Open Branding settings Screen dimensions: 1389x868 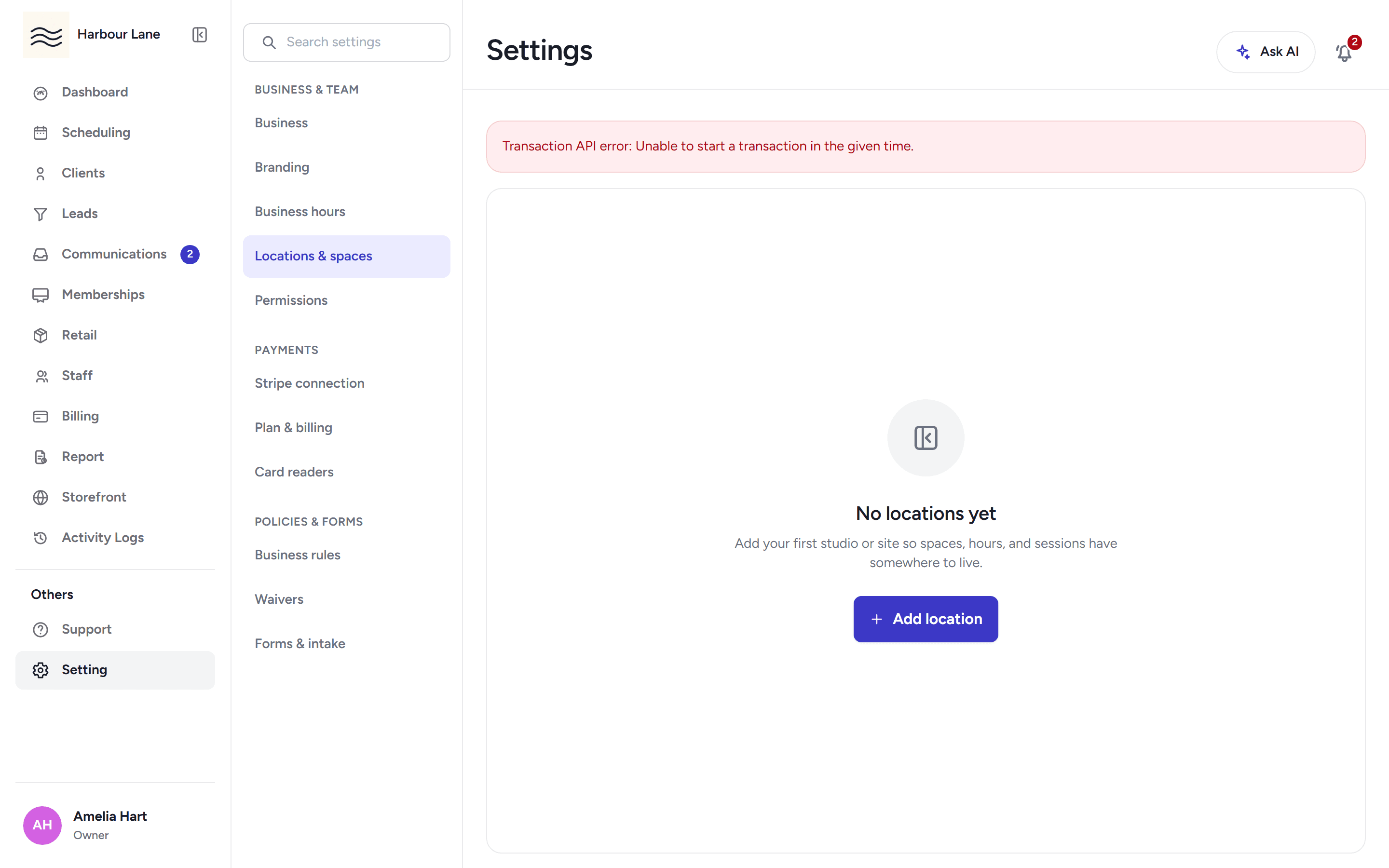pyautogui.click(x=347, y=167)
